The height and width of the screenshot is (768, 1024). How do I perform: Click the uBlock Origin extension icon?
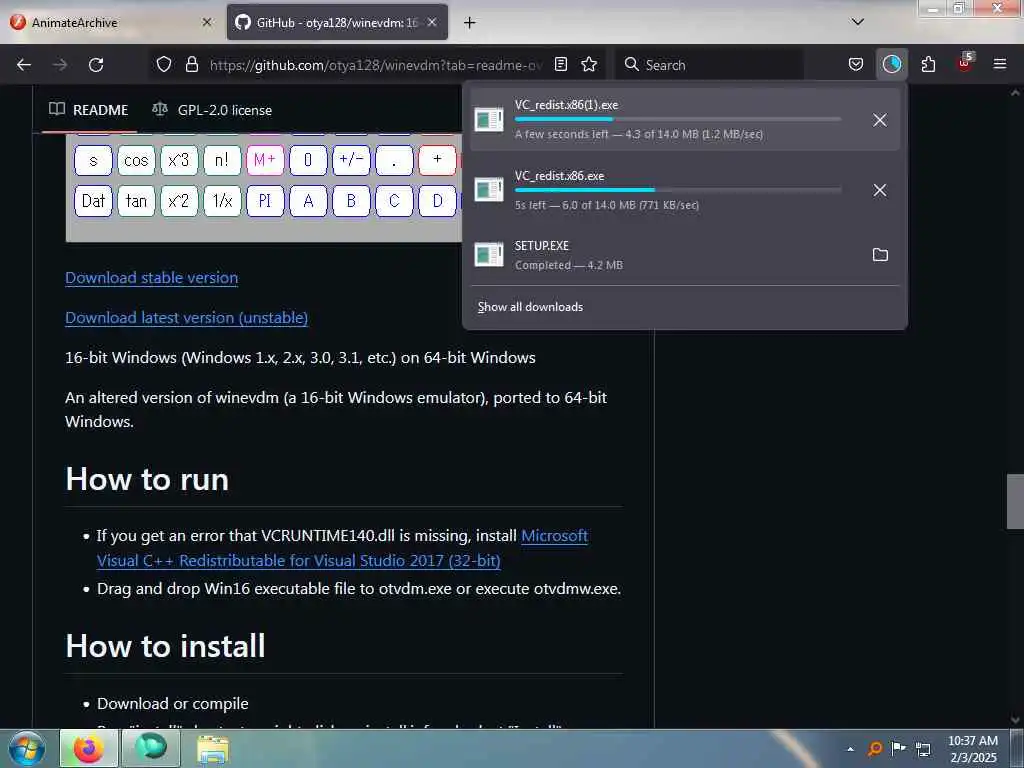click(x=965, y=63)
